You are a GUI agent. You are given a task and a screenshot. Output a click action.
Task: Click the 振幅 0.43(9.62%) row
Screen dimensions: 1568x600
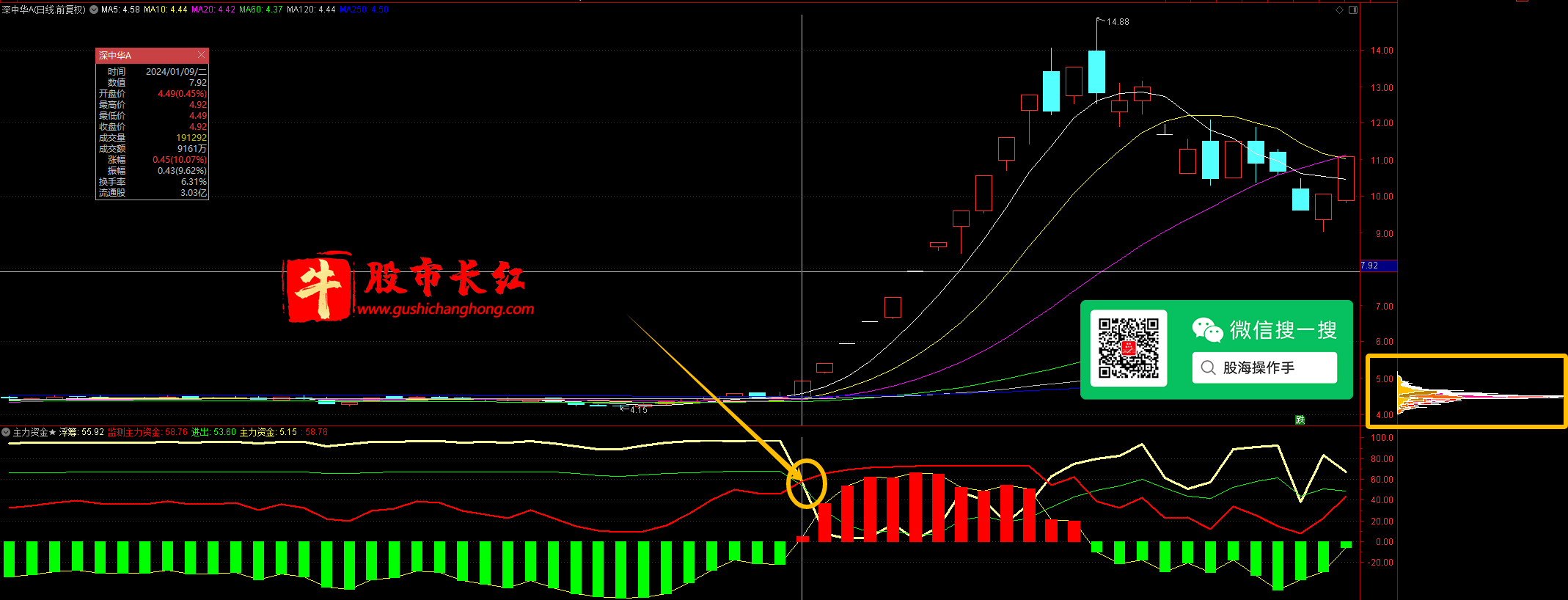(x=153, y=171)
